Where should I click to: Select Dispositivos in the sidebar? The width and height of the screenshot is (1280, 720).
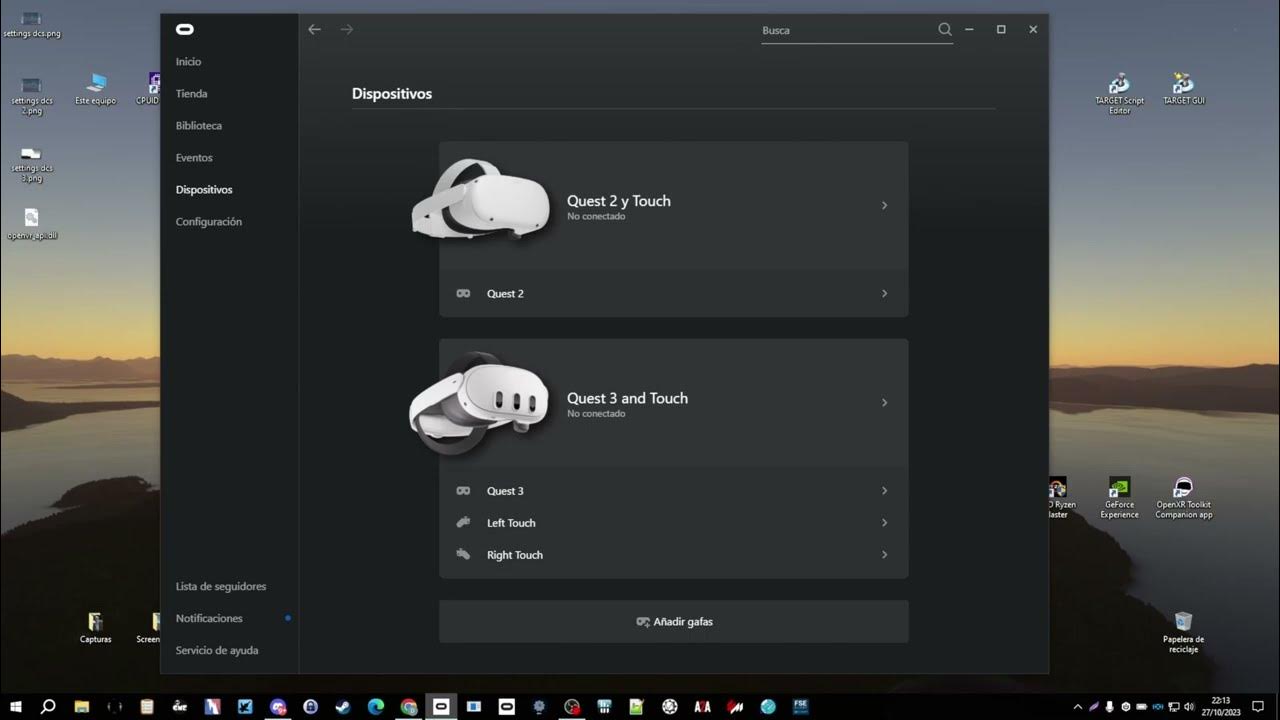204,190
